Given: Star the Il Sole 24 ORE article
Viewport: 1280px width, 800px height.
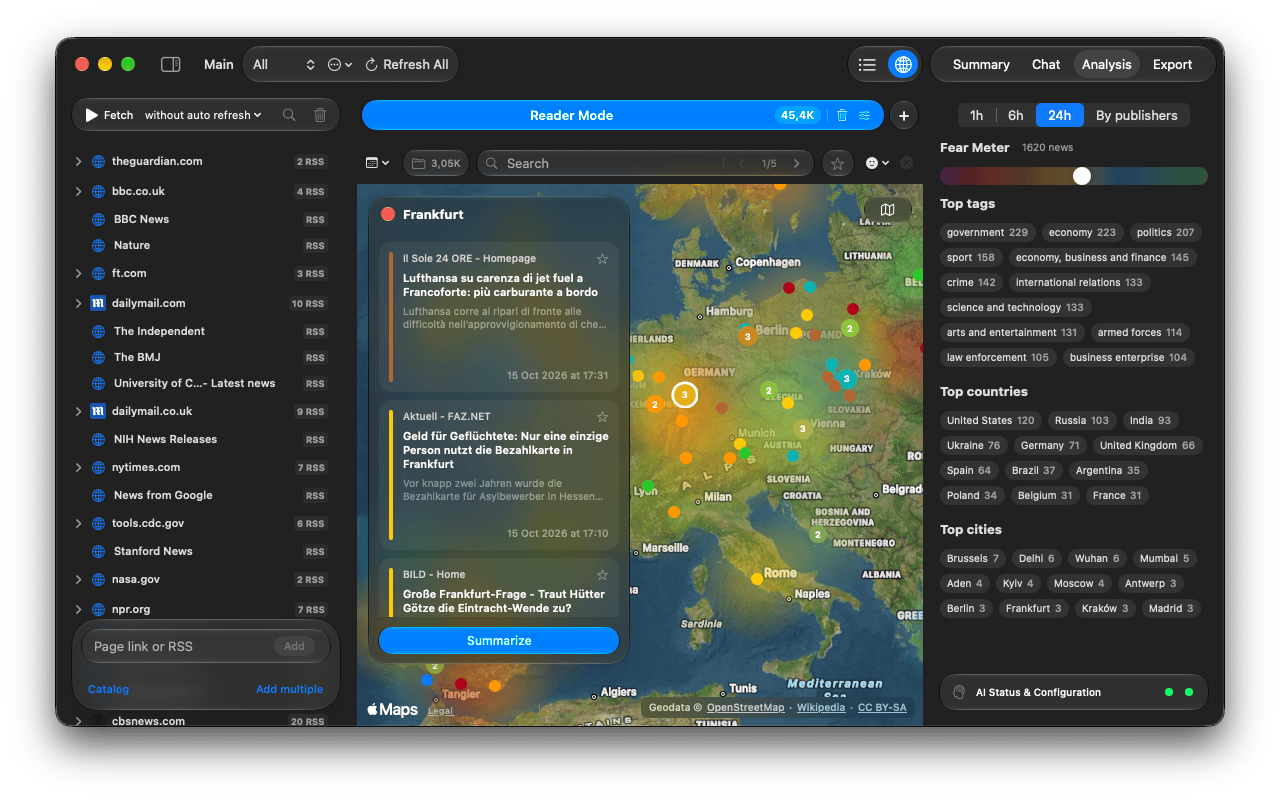Looking at the screenshot, I should (602, 259).
